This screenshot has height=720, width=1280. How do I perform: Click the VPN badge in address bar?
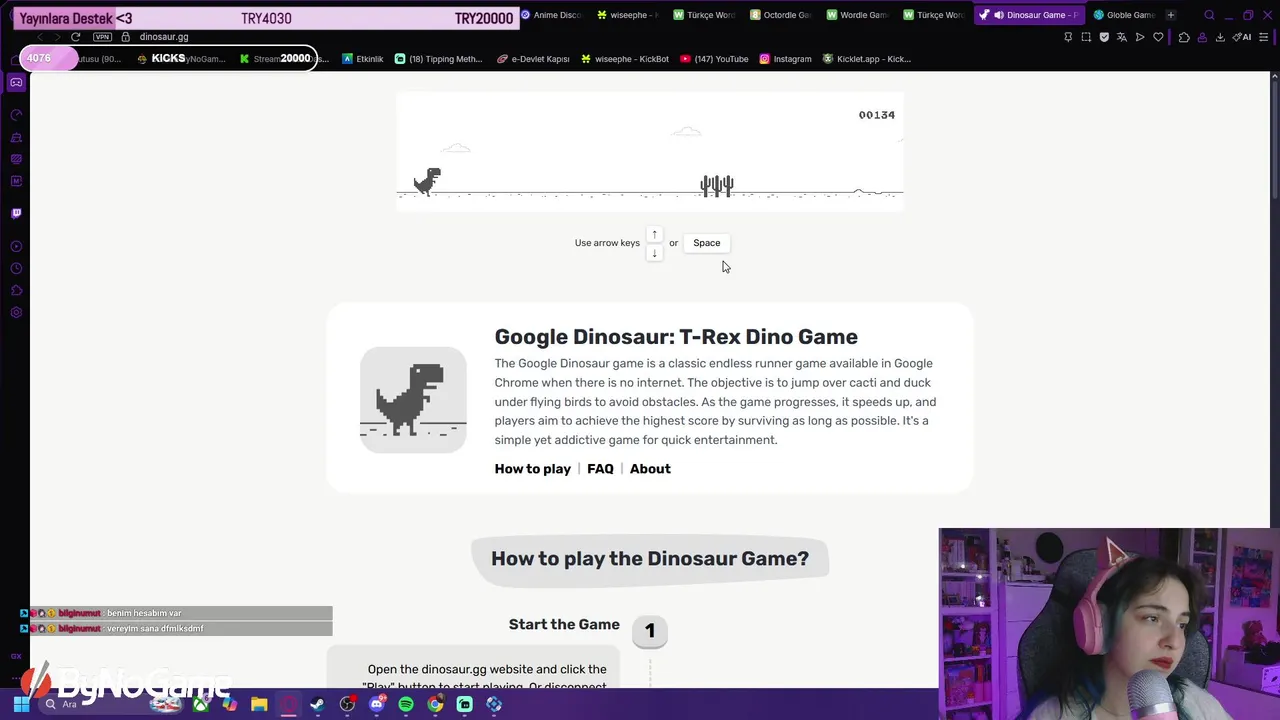click(x=102, y=37)
